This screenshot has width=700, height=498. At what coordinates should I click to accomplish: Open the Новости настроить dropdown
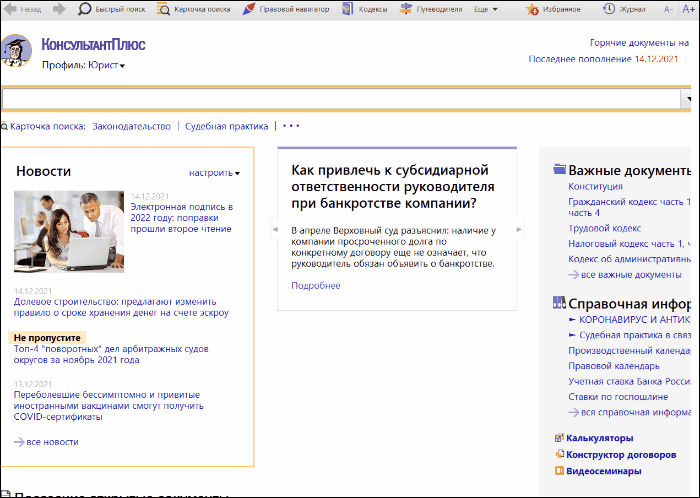(x=214, y=173)
